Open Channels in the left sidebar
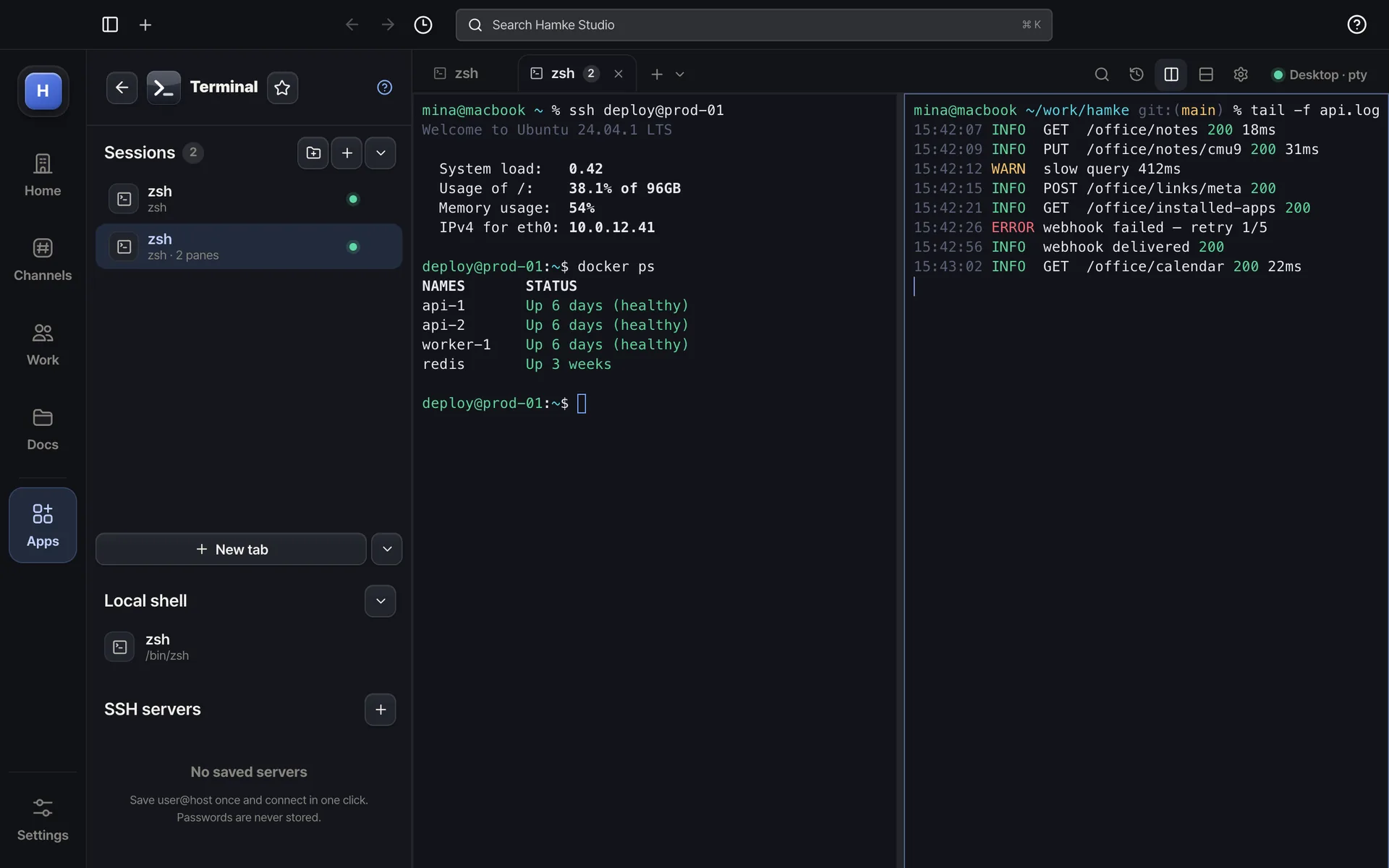Image resolution: width=1389 pixels, height=868 pixels. (43, 260)
